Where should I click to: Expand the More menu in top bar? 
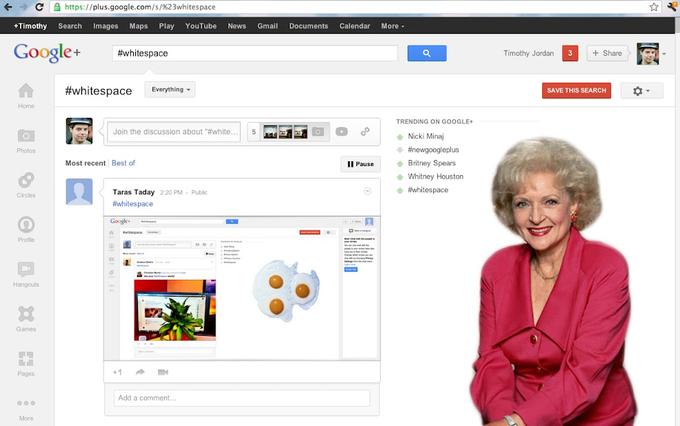pyautogui.click(x=392, y=26)
